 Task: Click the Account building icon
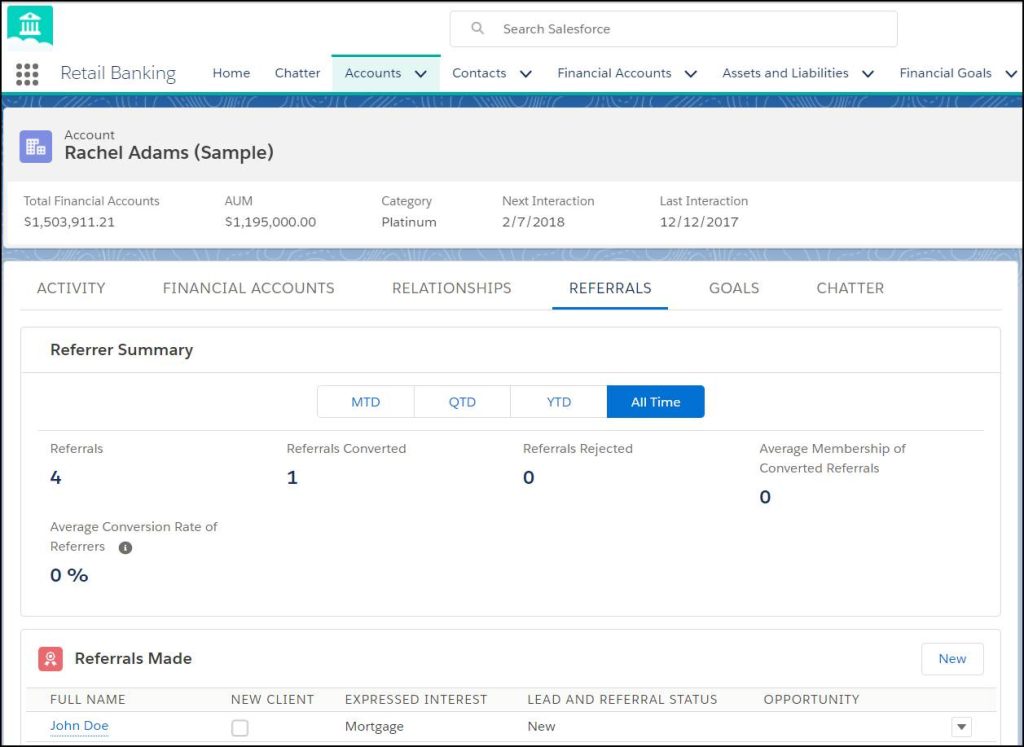coord(36,145)
